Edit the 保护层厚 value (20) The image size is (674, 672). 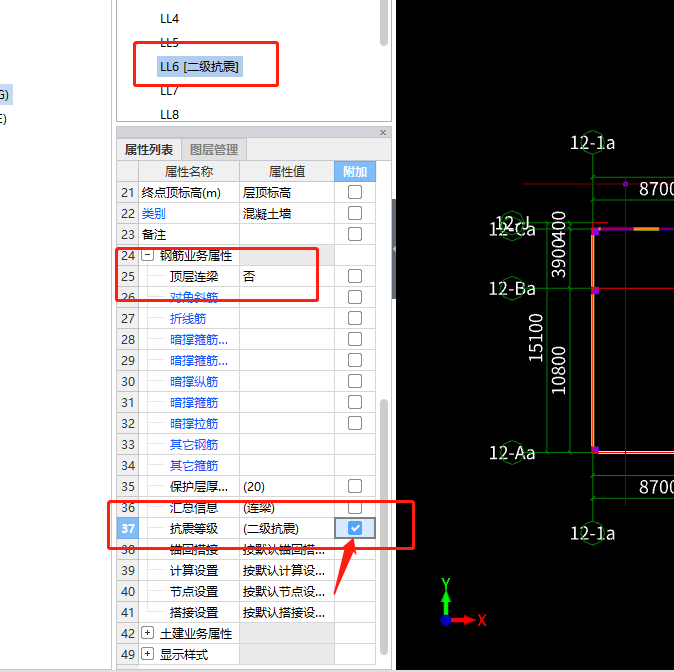click(x=287, y=486)
